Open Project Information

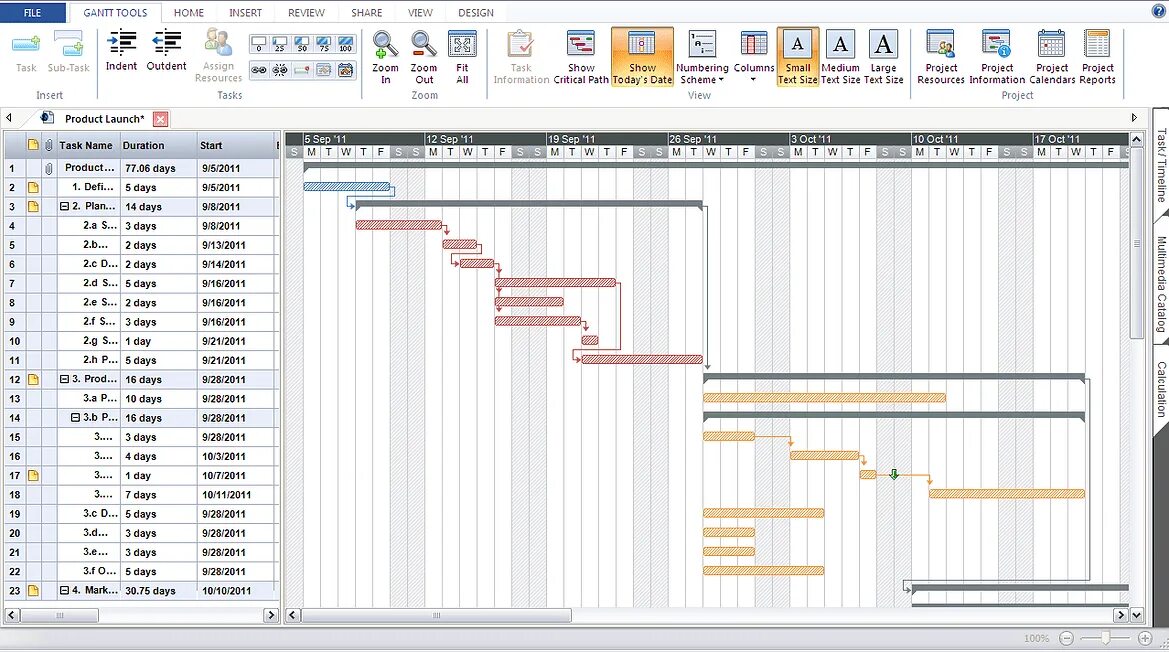point(997,57)
